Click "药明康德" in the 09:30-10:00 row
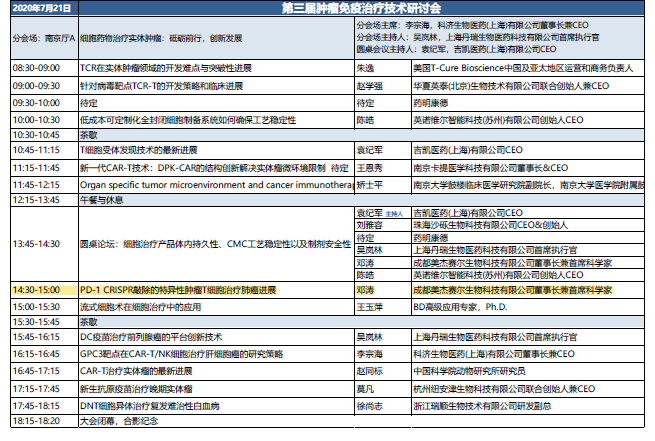Viewport: 655px width, 441px height. pos(431,103)
